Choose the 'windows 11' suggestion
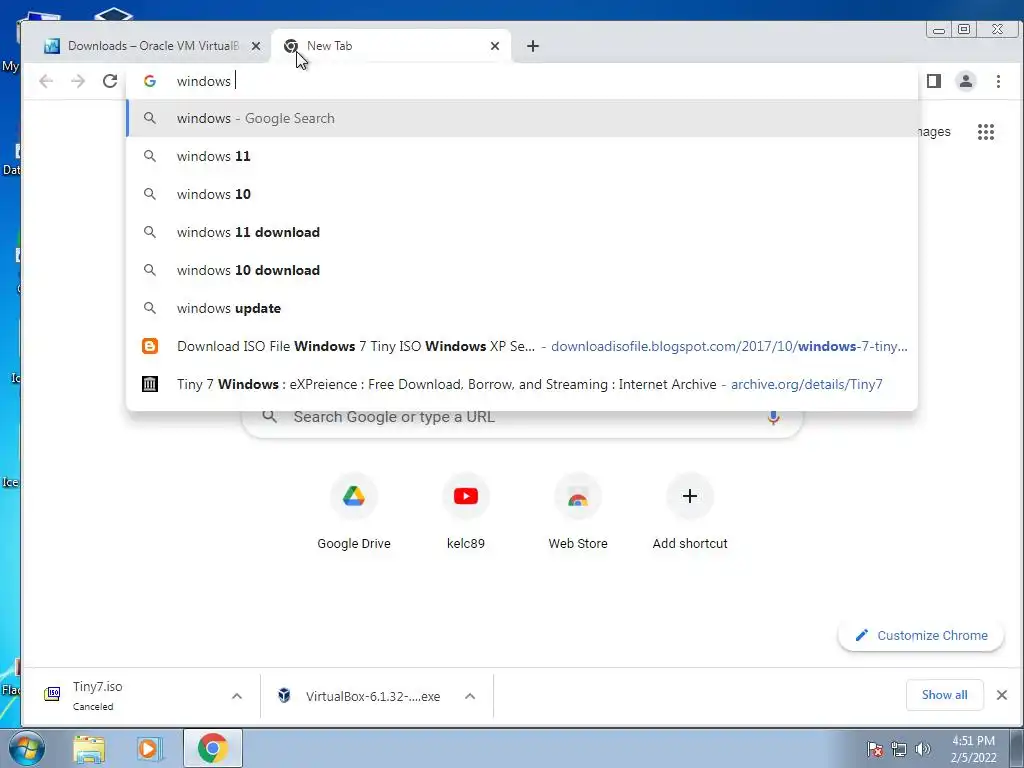The height and width of the screenshot is (768, 1024). [x=522, y=156]
